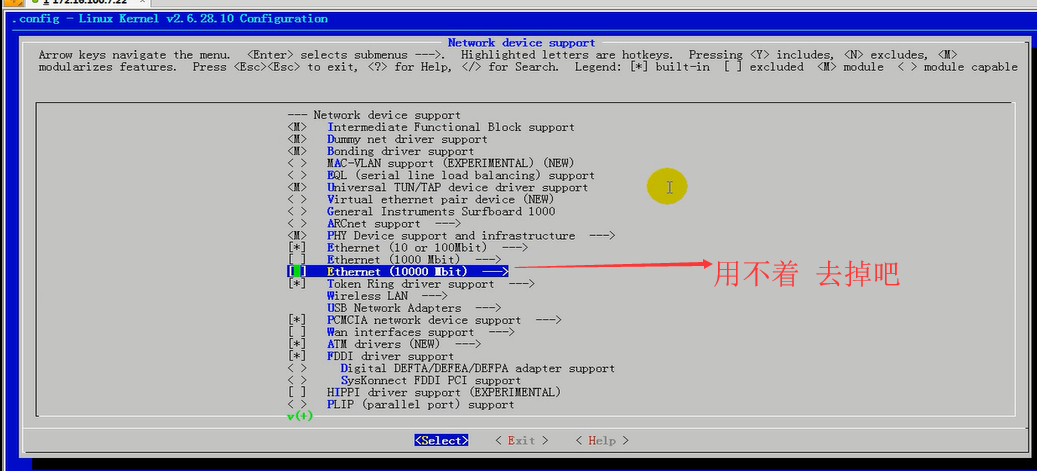Open ARCnet support submenu
The width and height of the screenshot is (1037, 471).
click(394, 224)
